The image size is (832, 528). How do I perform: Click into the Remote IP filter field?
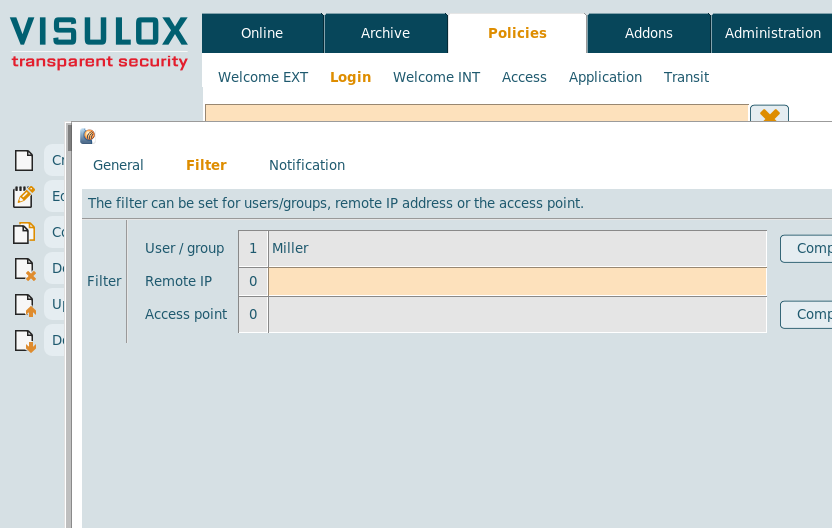pyautogui.click(x=517, y=282)
